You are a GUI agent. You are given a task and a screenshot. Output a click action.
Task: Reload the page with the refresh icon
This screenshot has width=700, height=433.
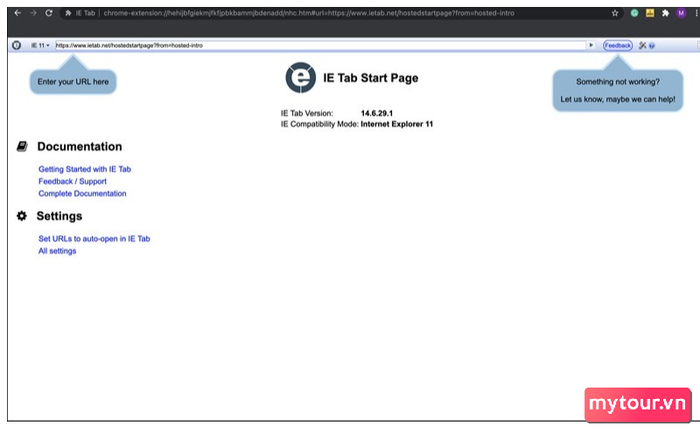(x=49, y=13)
